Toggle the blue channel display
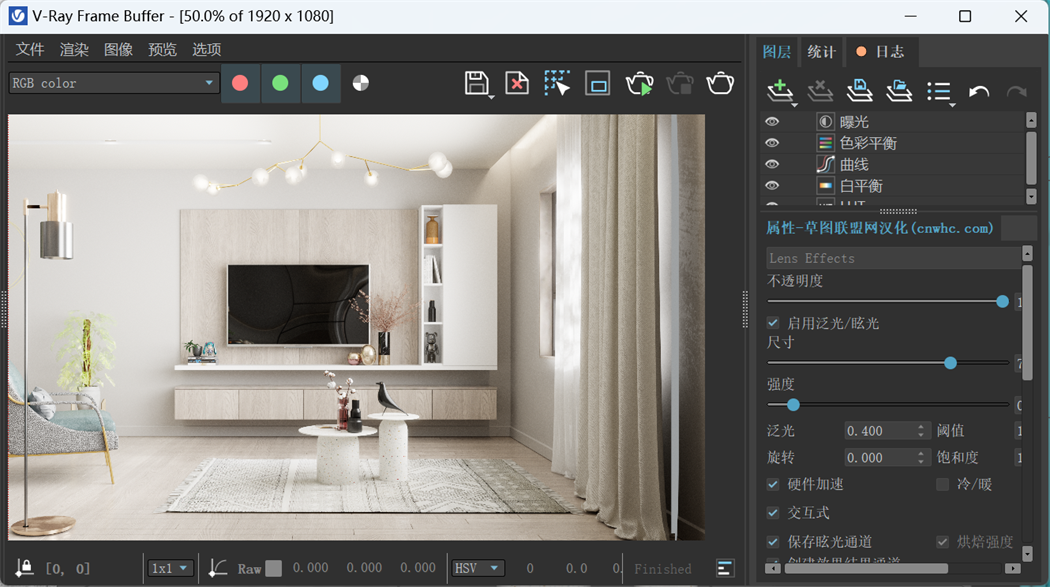The image size is (1050, 587). pos(320,84)
